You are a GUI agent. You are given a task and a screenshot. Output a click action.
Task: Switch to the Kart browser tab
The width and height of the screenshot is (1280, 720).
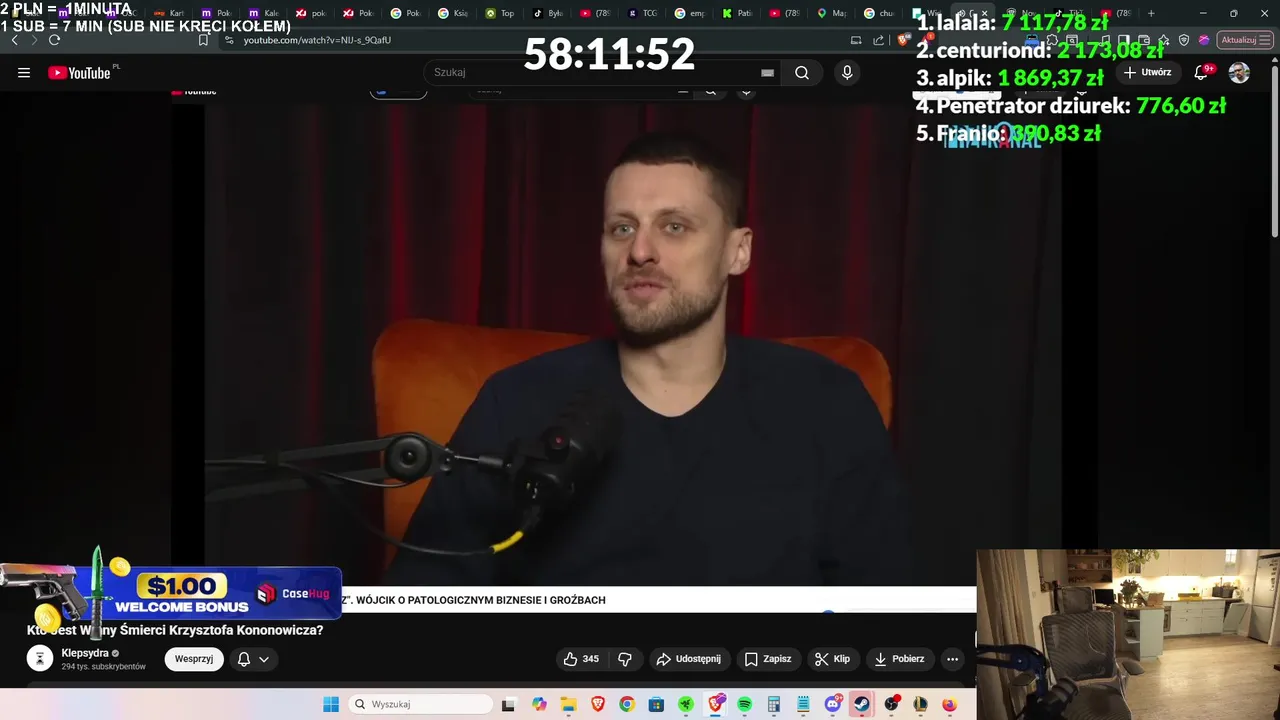pos(169,13)
